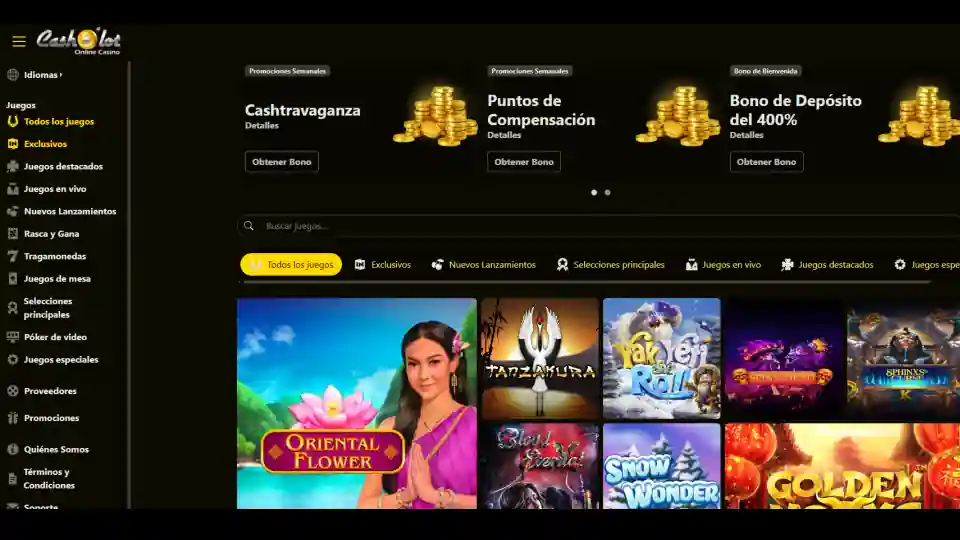Click the Exclusivos icon in sidebar

[x=13, y=144]
